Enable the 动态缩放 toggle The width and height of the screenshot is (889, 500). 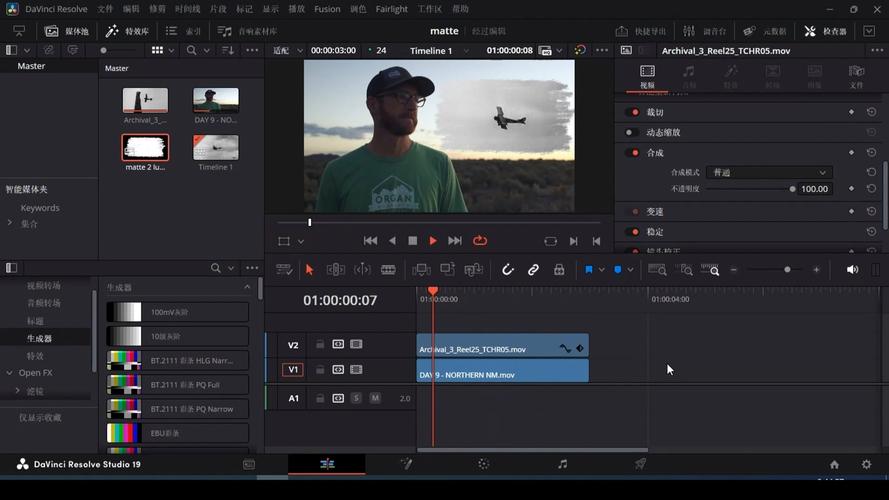click(x=632, y=133)
